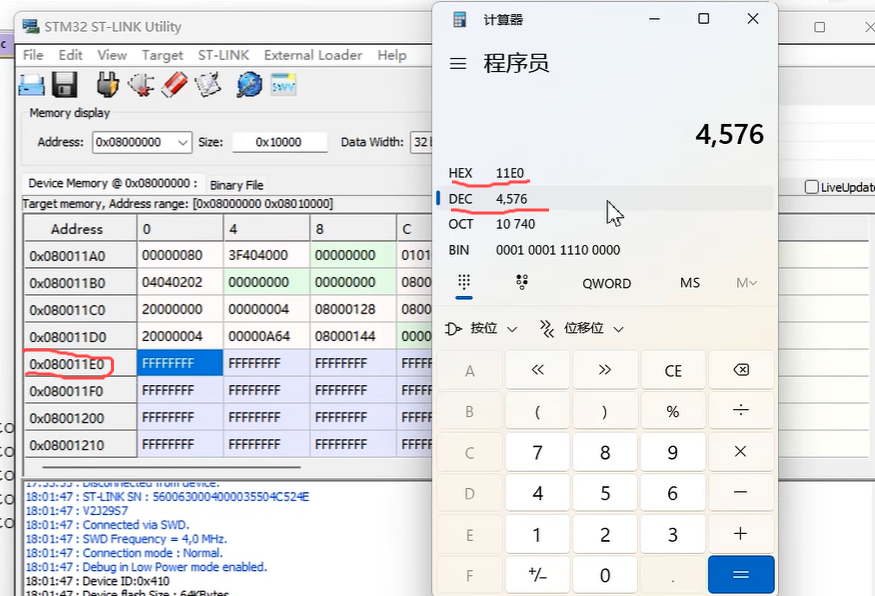This screenshot has height=596, width=875.
Task: Click the open parenthesis key
Action: (537, 411)
